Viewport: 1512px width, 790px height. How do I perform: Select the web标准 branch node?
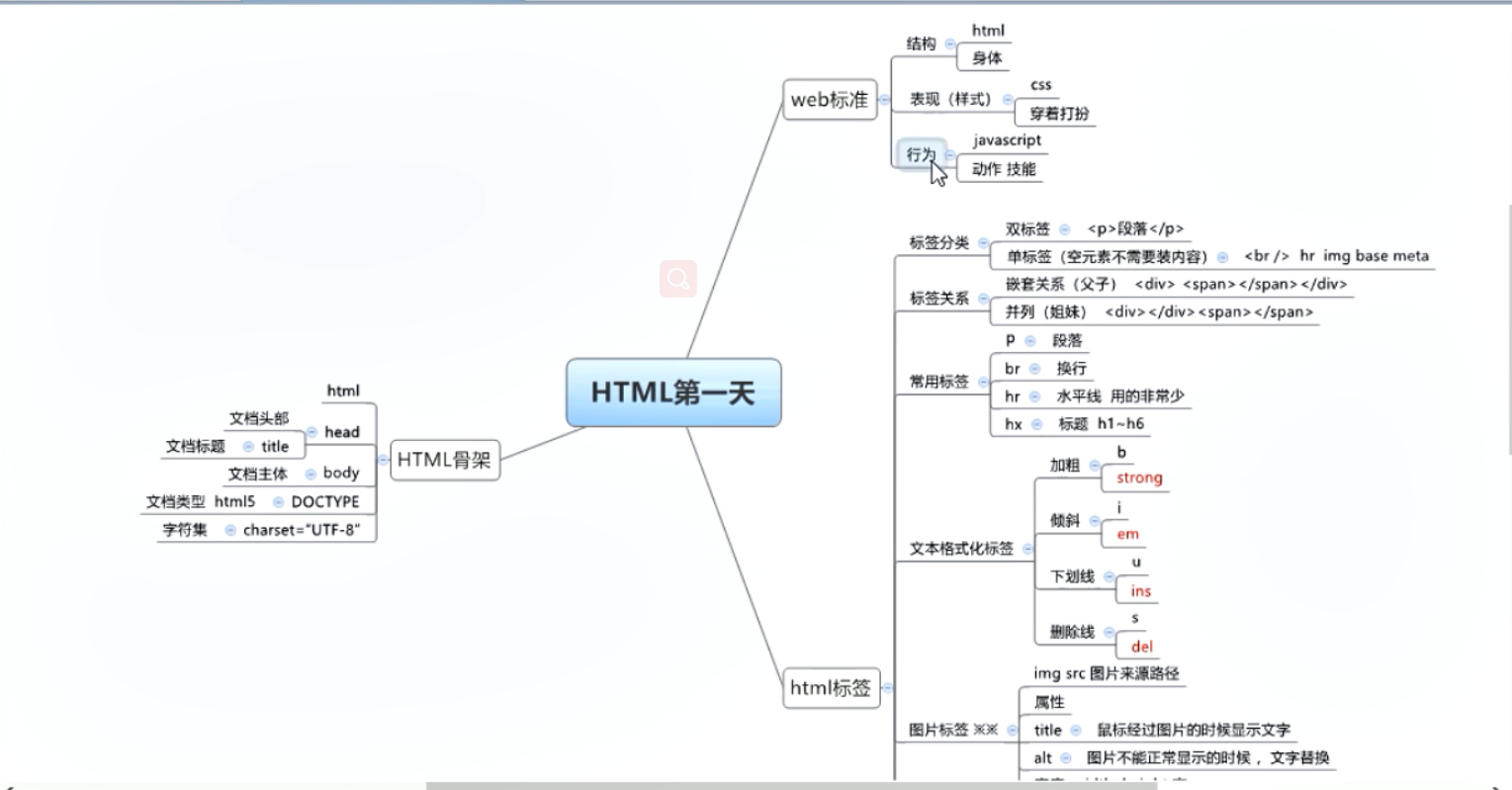pos(830,100)
